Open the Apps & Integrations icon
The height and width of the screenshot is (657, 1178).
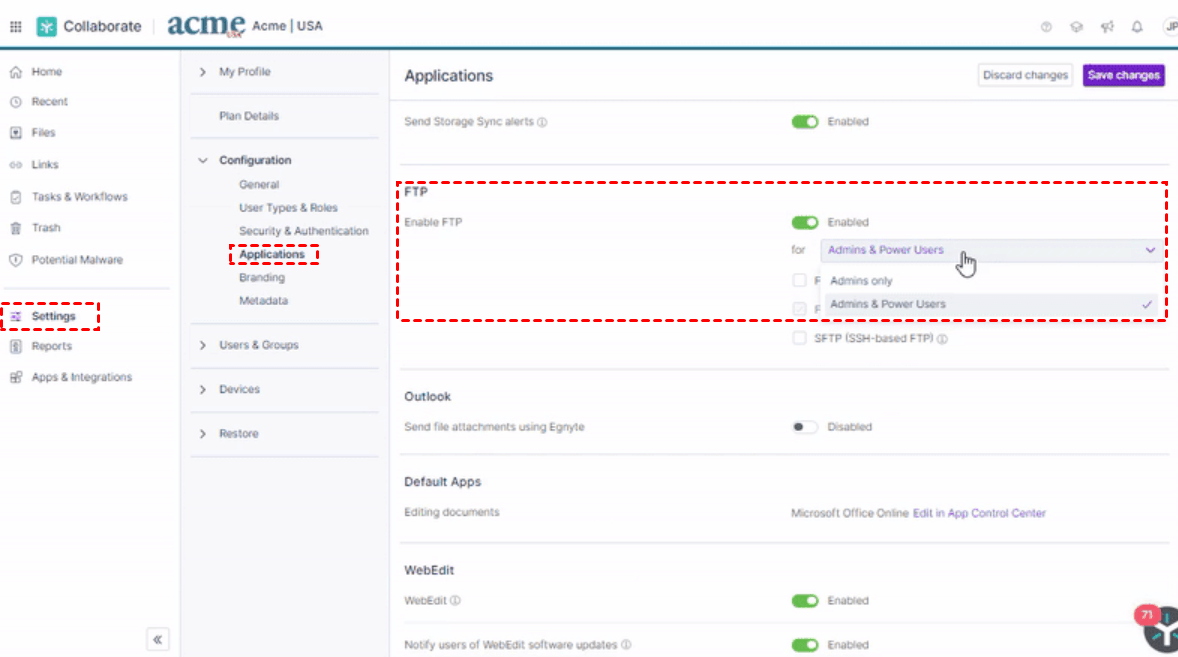point(16,378)
